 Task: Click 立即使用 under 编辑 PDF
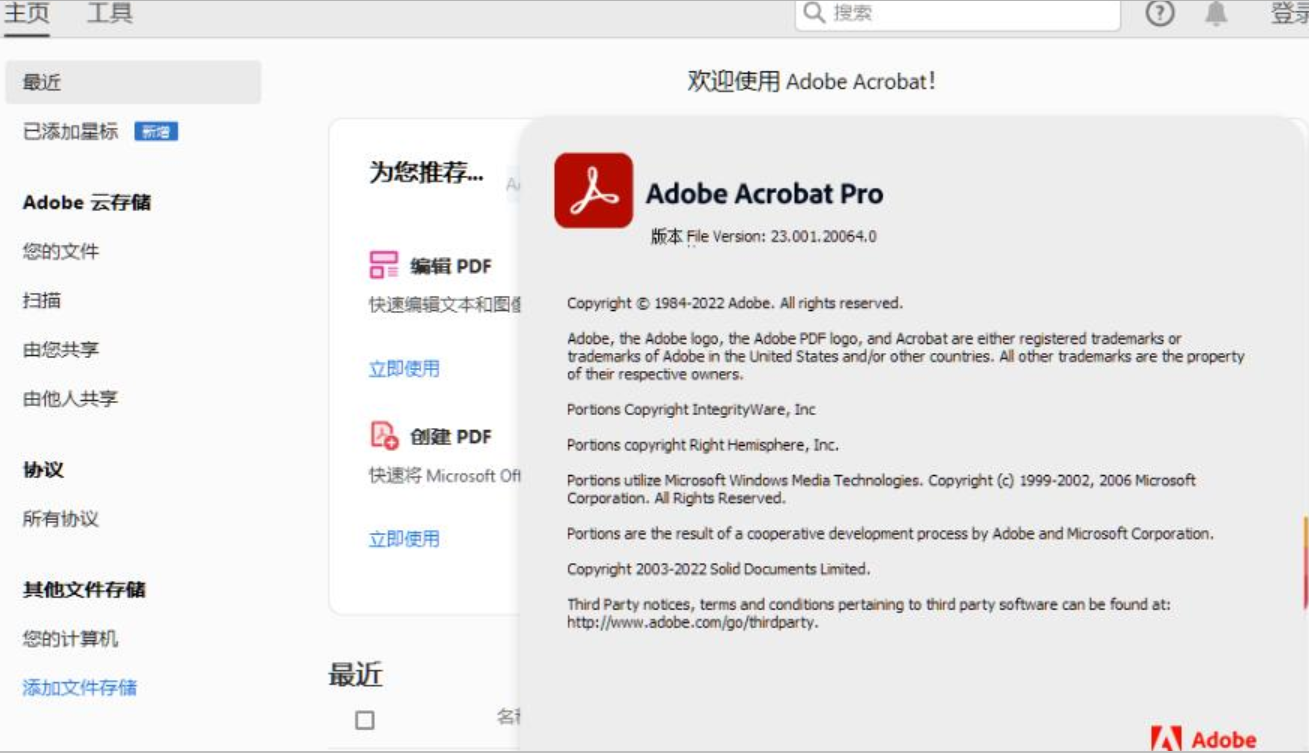404,368
